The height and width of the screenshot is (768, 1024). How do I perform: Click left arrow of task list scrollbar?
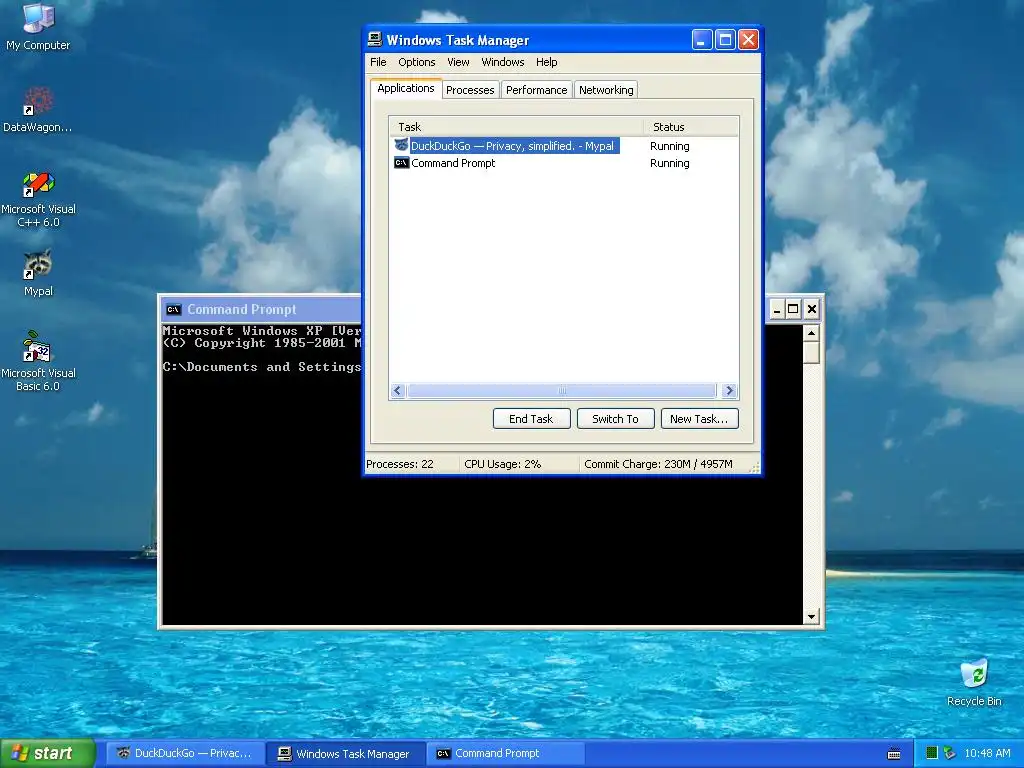[x=397, y=391]
